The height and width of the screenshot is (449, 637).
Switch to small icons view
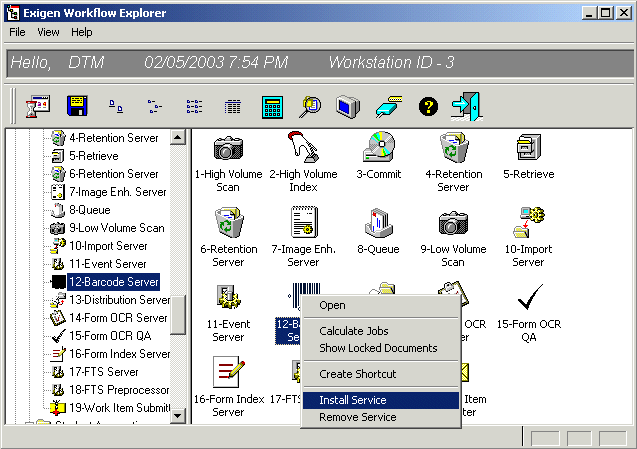pos(155,107)
